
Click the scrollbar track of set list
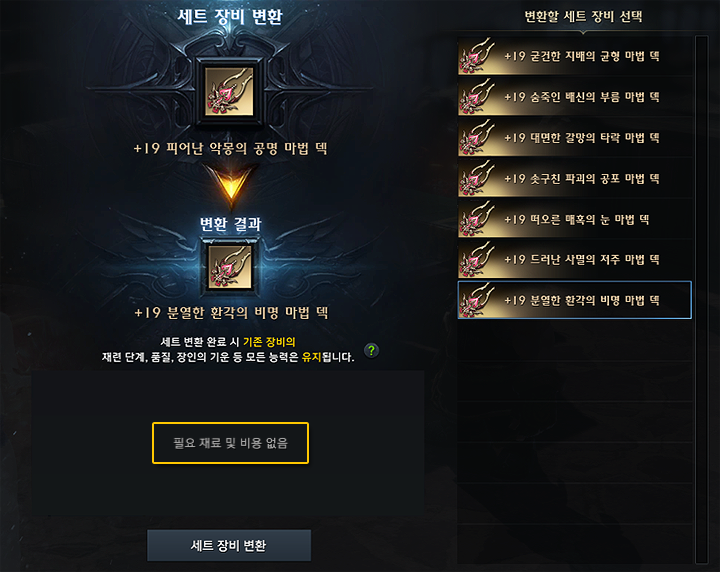pos(702,299)
